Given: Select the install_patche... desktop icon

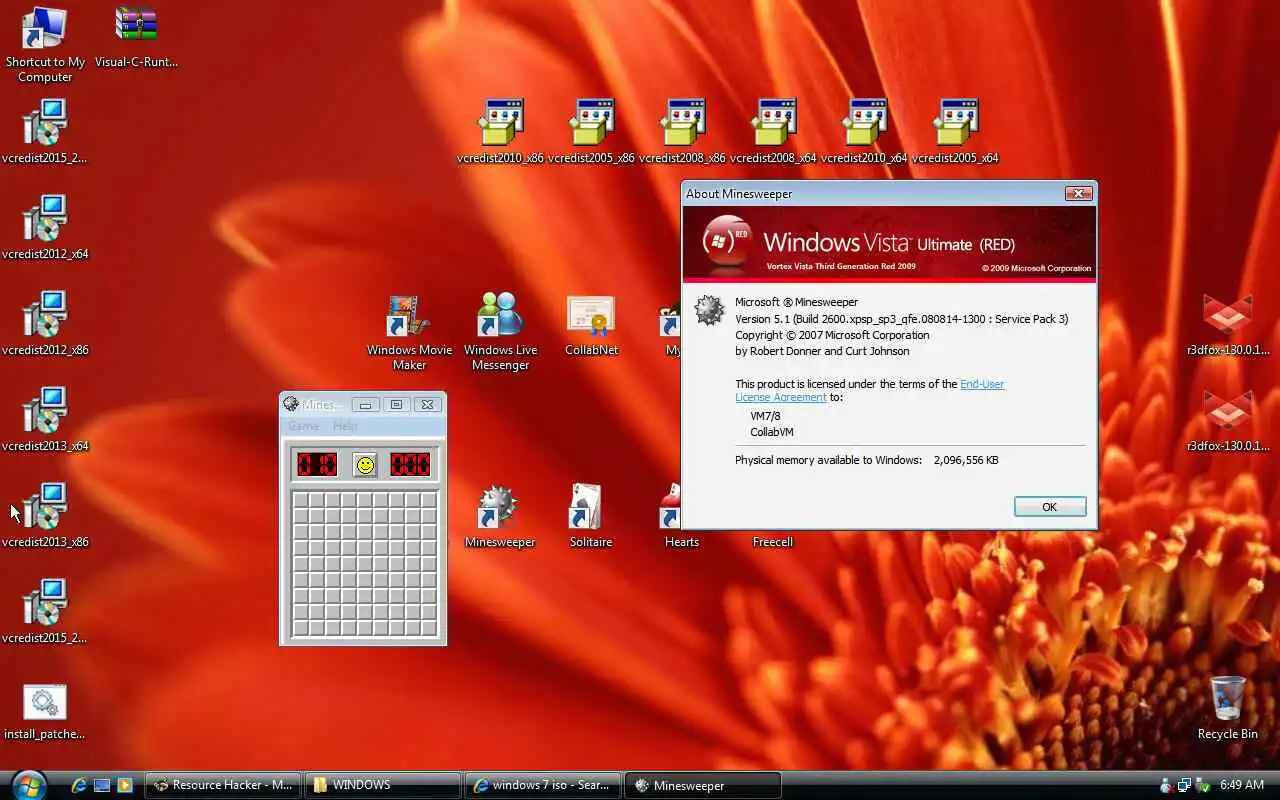Looking at the screenshot, I should 45,712.
